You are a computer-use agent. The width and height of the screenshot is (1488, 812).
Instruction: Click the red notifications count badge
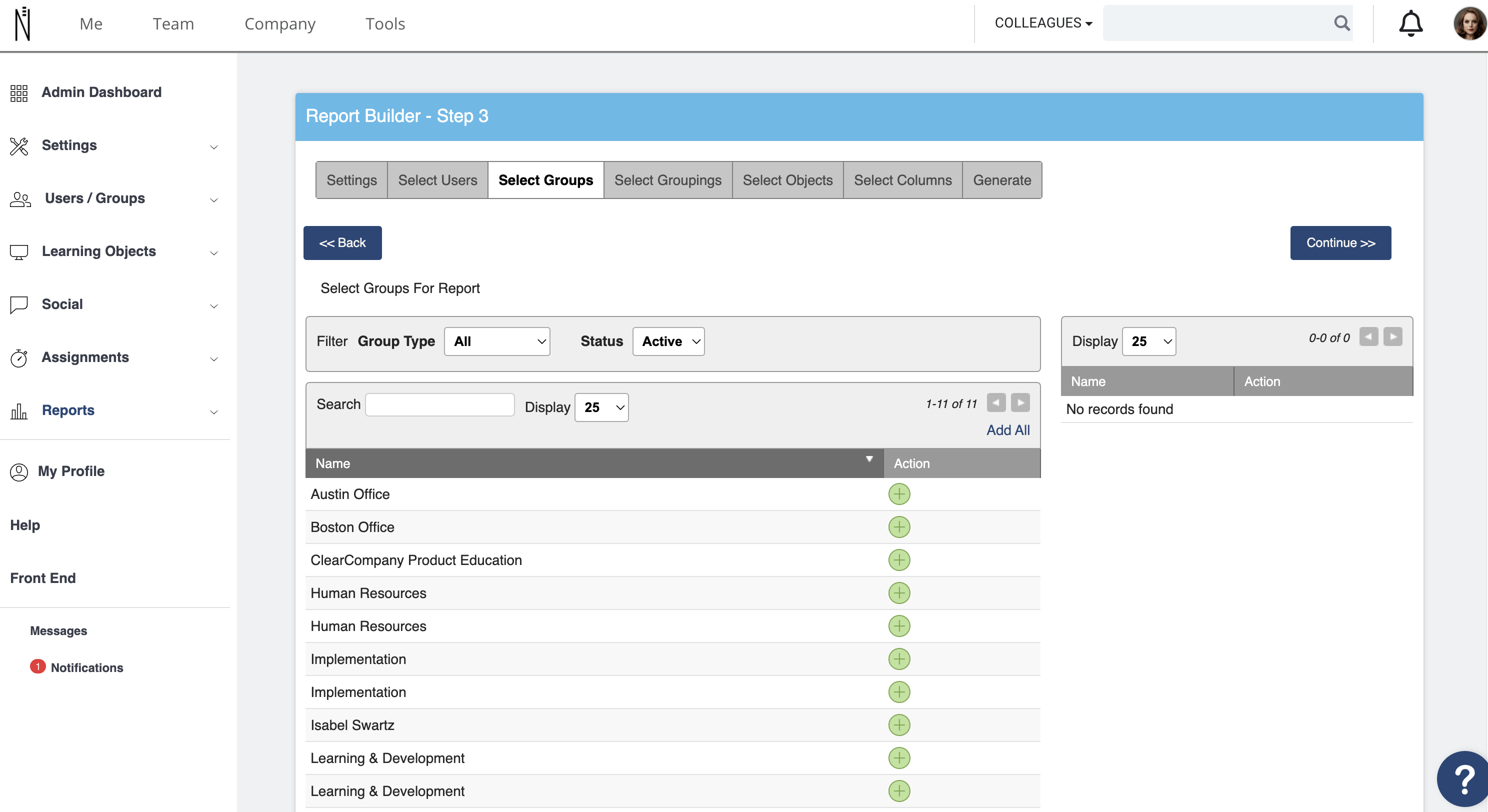[x=37, y=666]
